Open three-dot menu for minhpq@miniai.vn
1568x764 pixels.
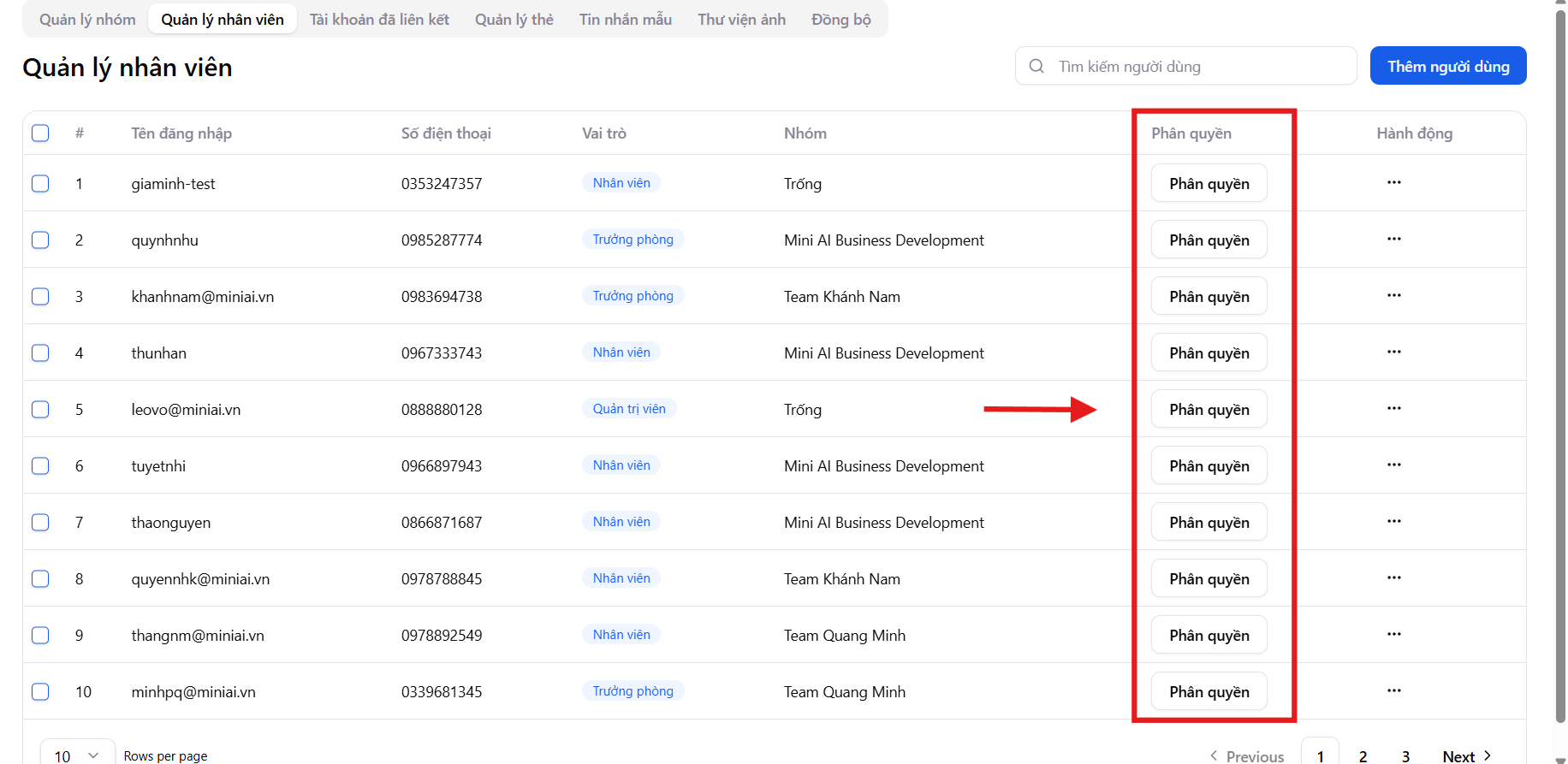(1393, 691)
